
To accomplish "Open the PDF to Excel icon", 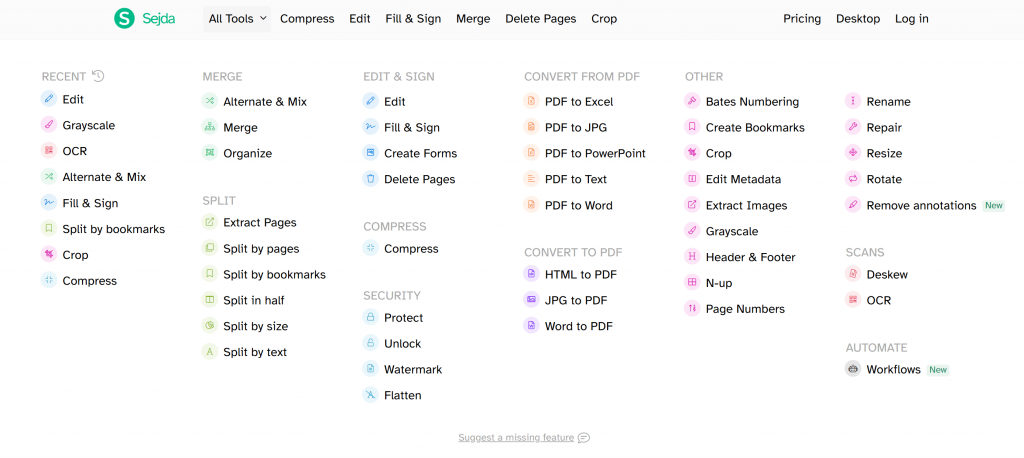I will coord(531,101).
